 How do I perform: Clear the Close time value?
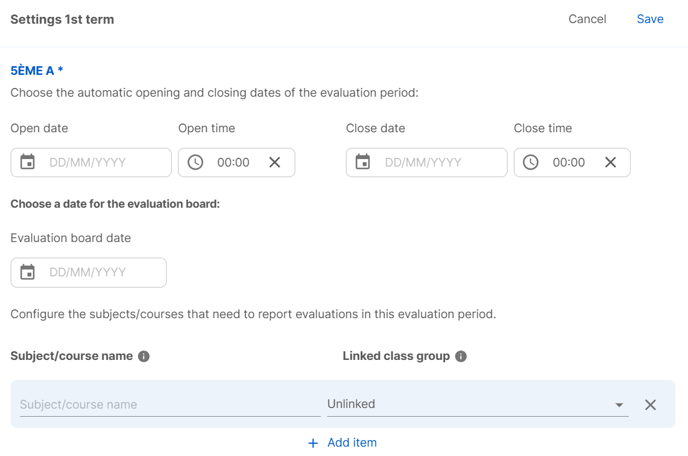(610, 162)
